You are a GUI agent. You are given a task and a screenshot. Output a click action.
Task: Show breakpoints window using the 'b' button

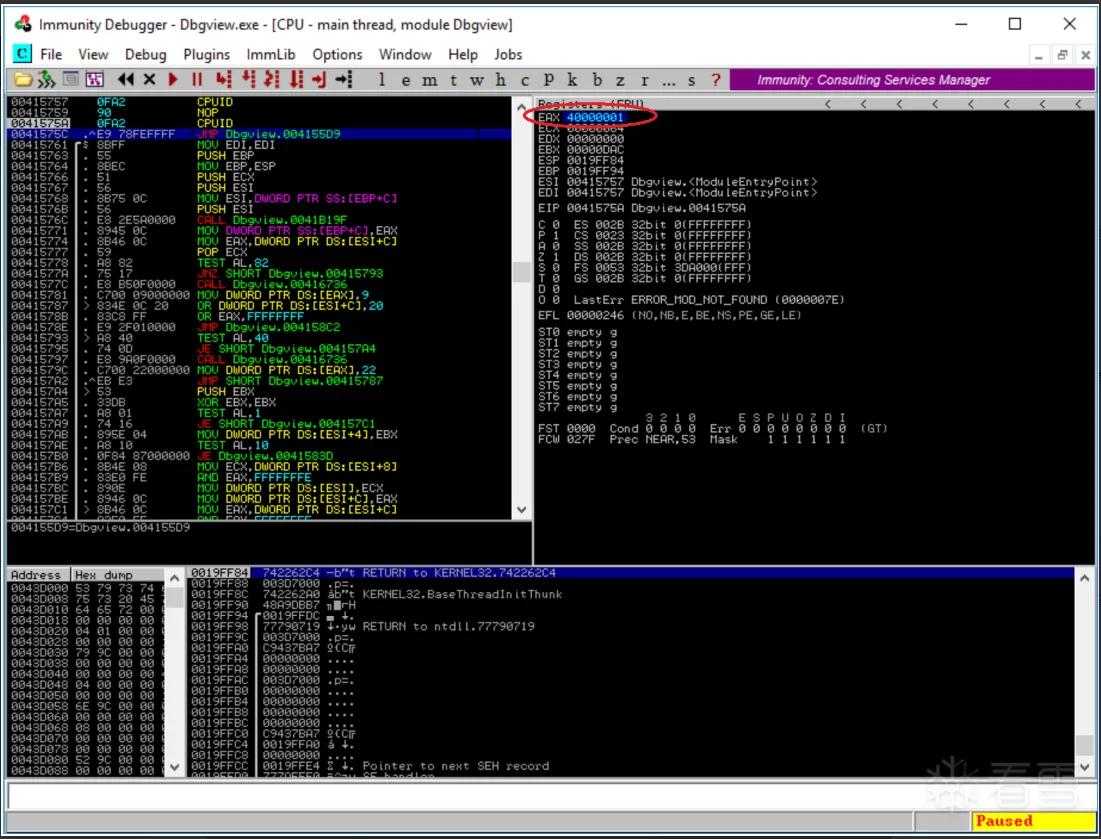coord(597,80)
